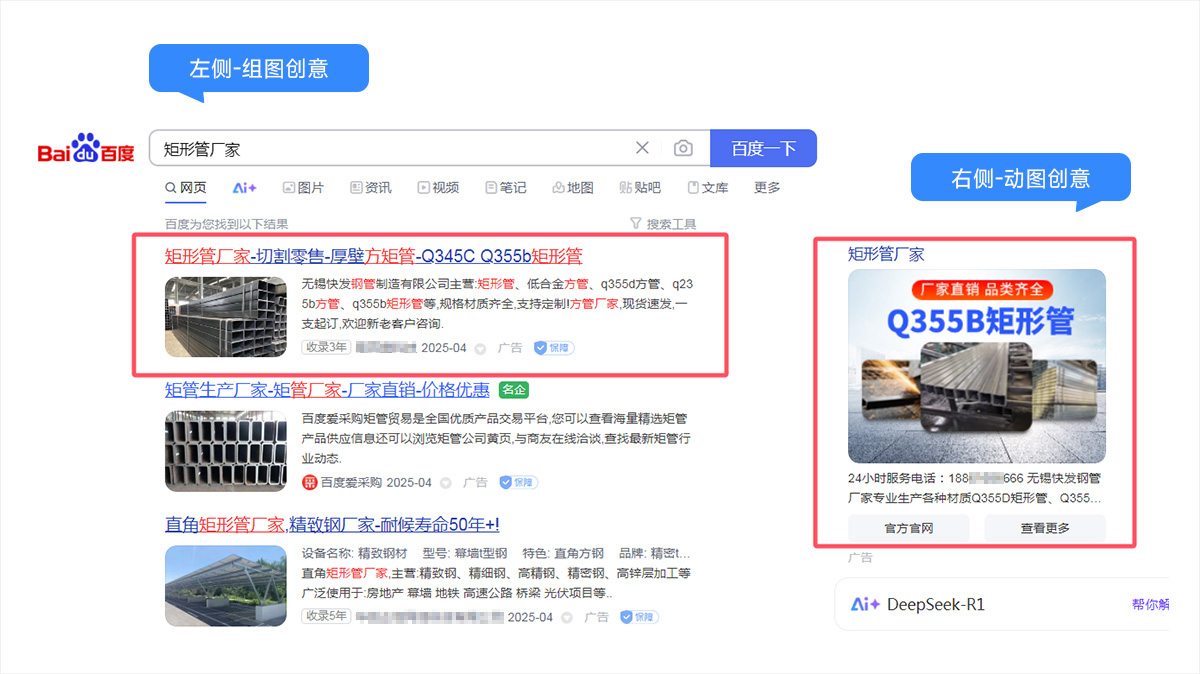The image size is (1200, 674).
Task: Open the solar carport structure thumbnail
Action: [x=227, y=585]
